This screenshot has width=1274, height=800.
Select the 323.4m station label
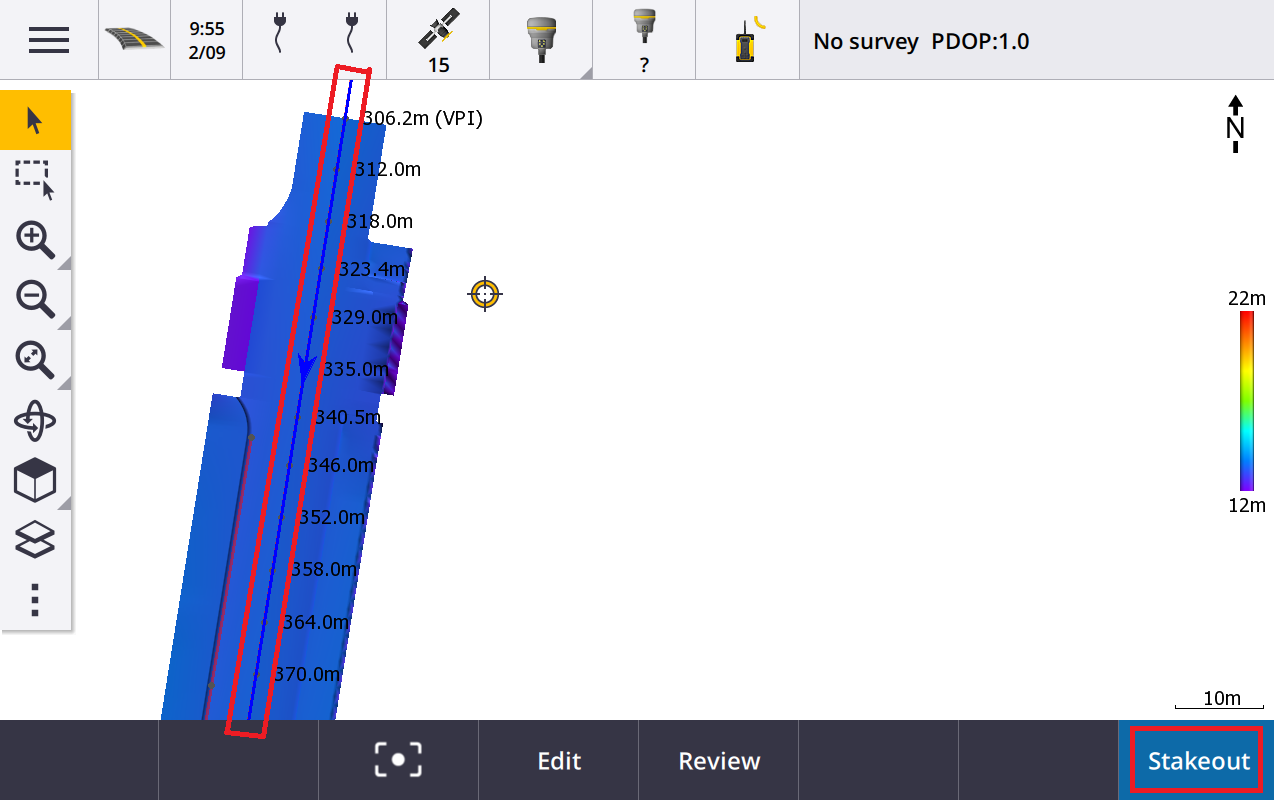(x=371, y=269)
